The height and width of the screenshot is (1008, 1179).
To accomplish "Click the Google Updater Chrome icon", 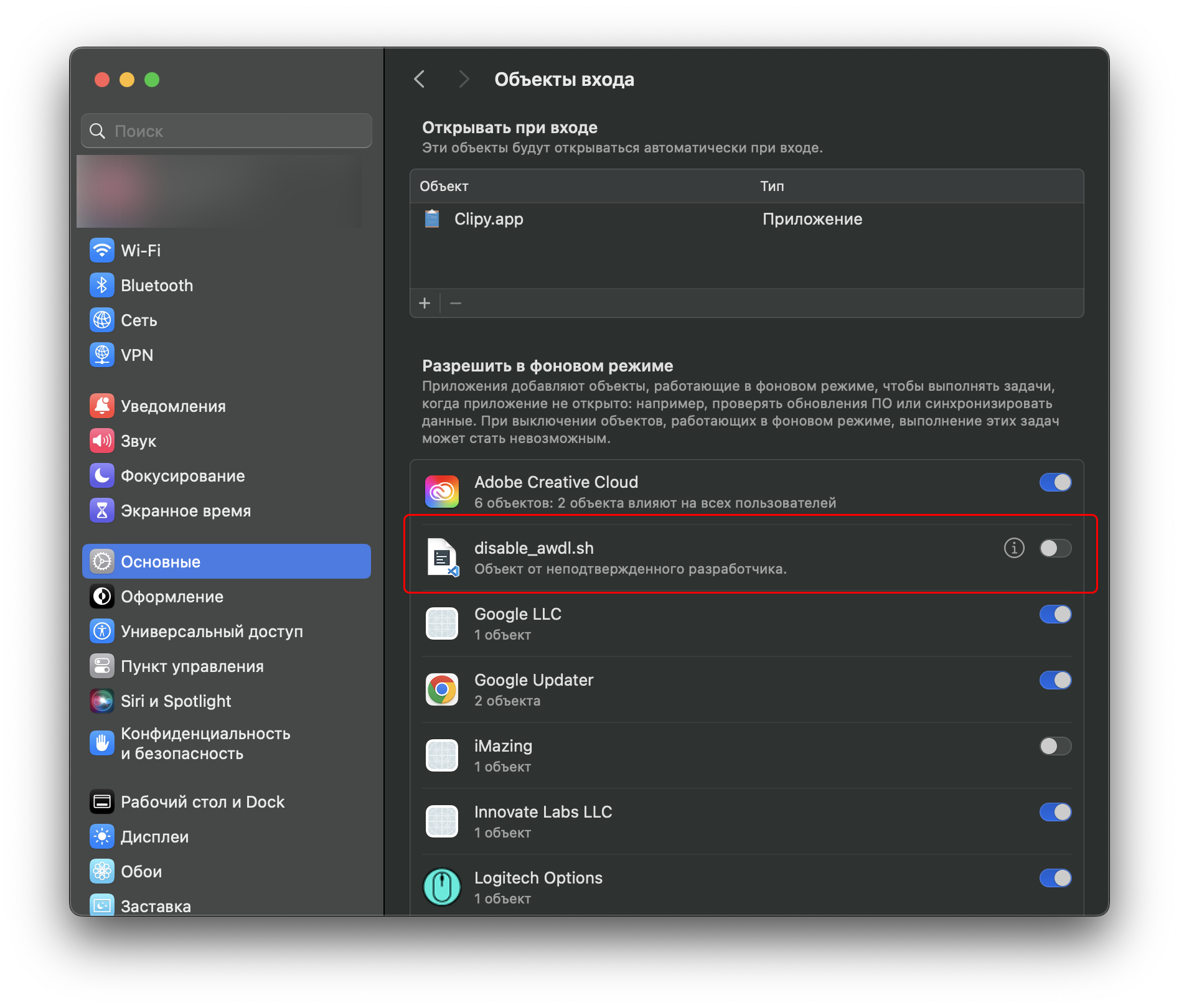I will 442,689.
